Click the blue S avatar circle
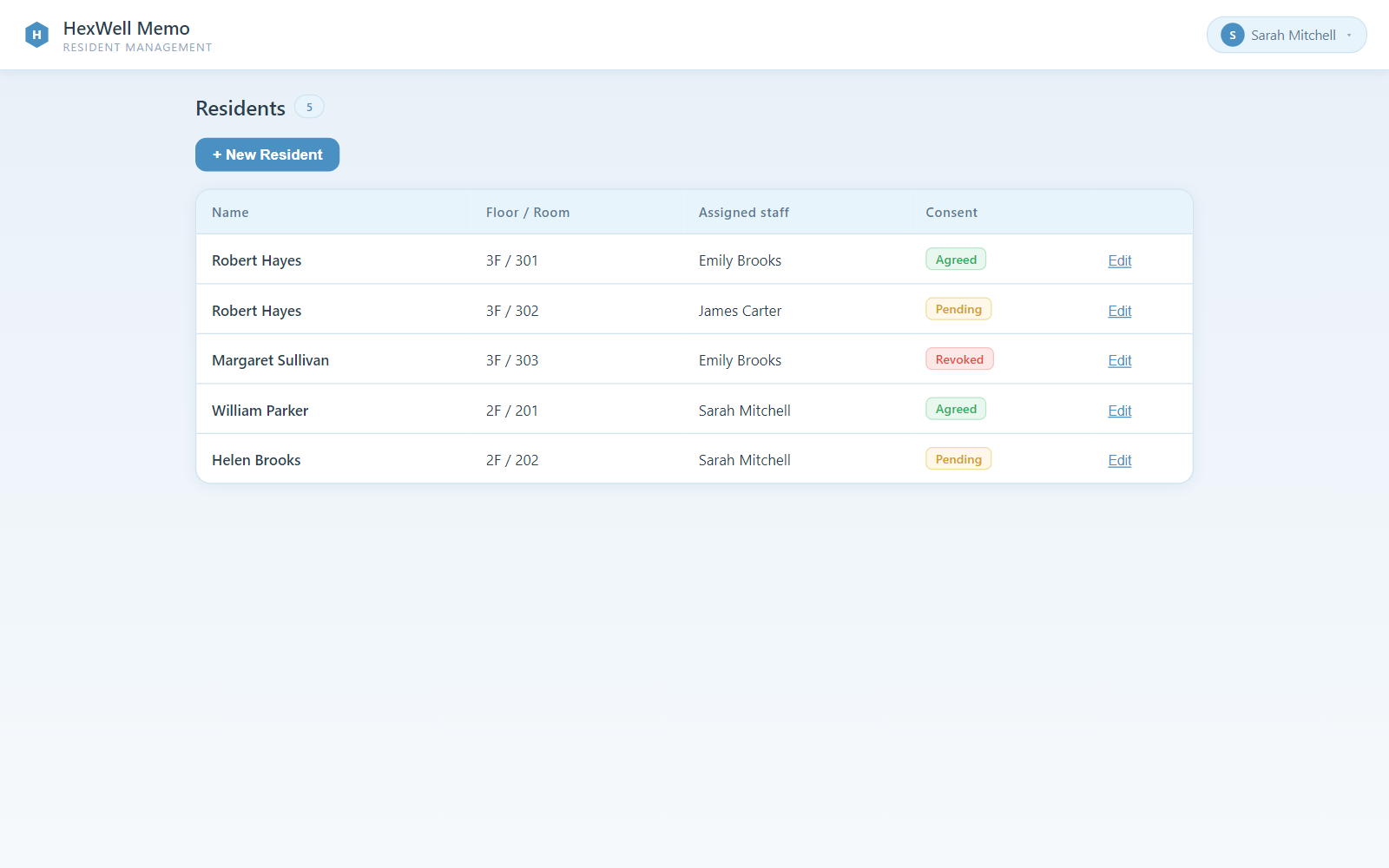1389x868 pixels. (x=1232, y=35)
